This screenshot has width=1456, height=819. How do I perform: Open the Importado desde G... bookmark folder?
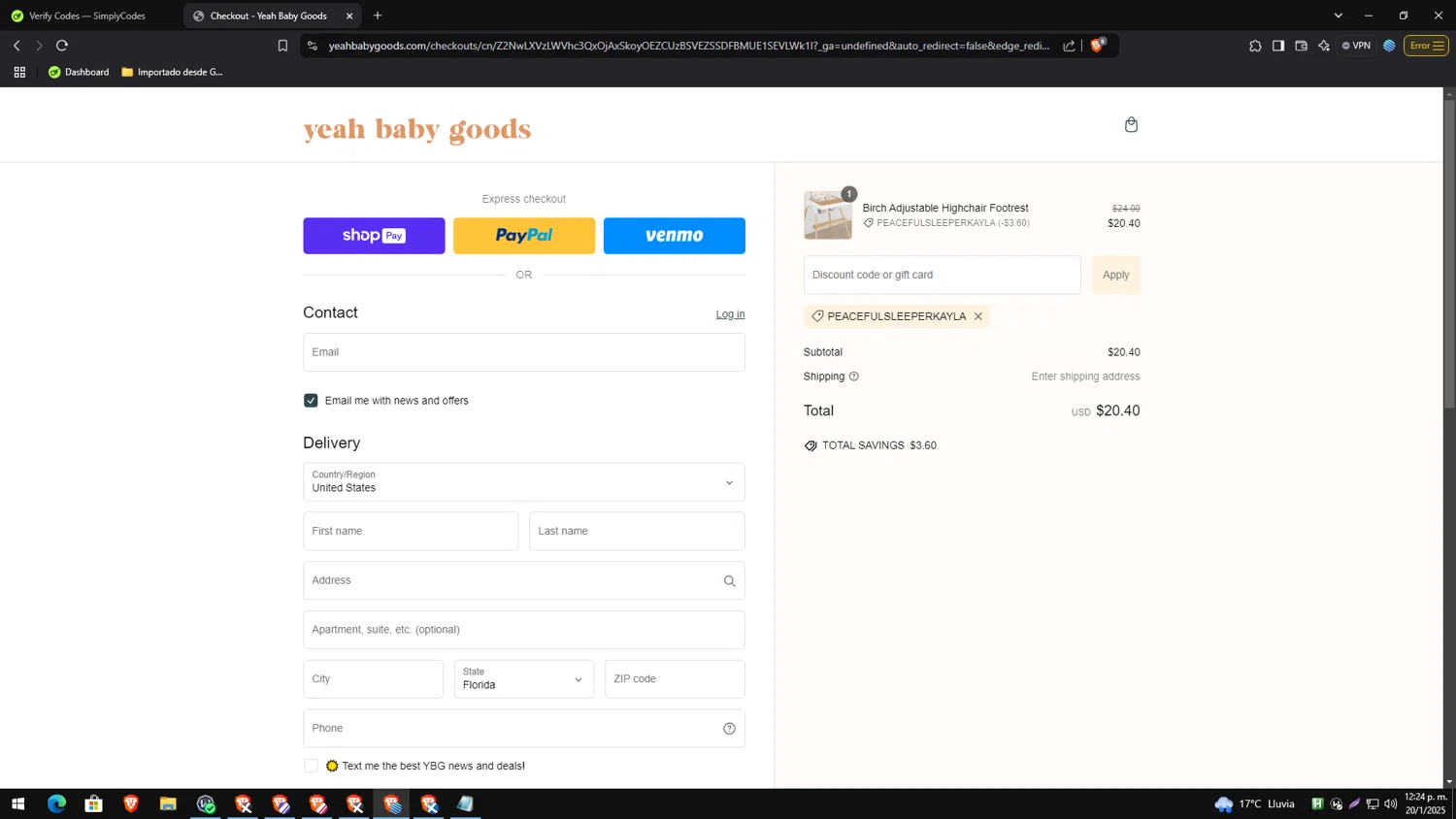pos(172,72)
